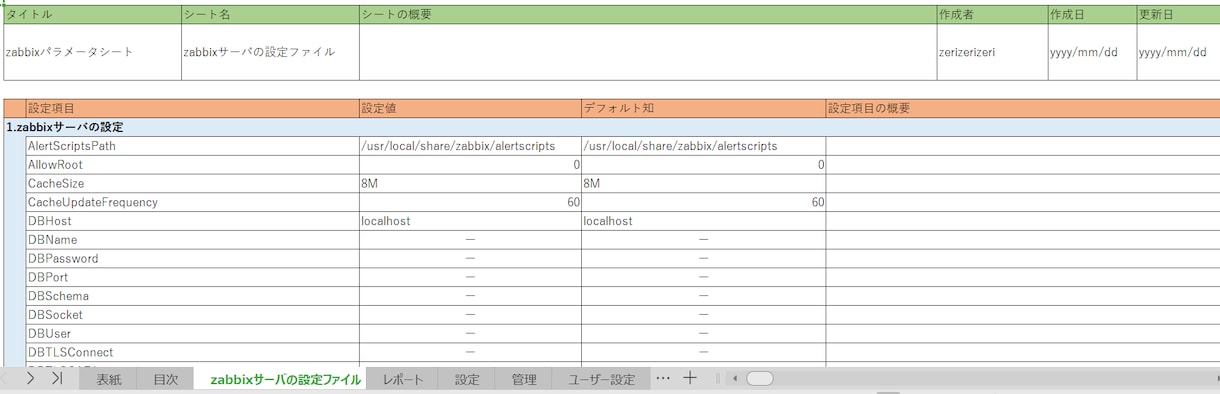Open the 管理 sheet tab
Image resolution: width=1220 pixels, height=394 pixels.
(524, 380)
